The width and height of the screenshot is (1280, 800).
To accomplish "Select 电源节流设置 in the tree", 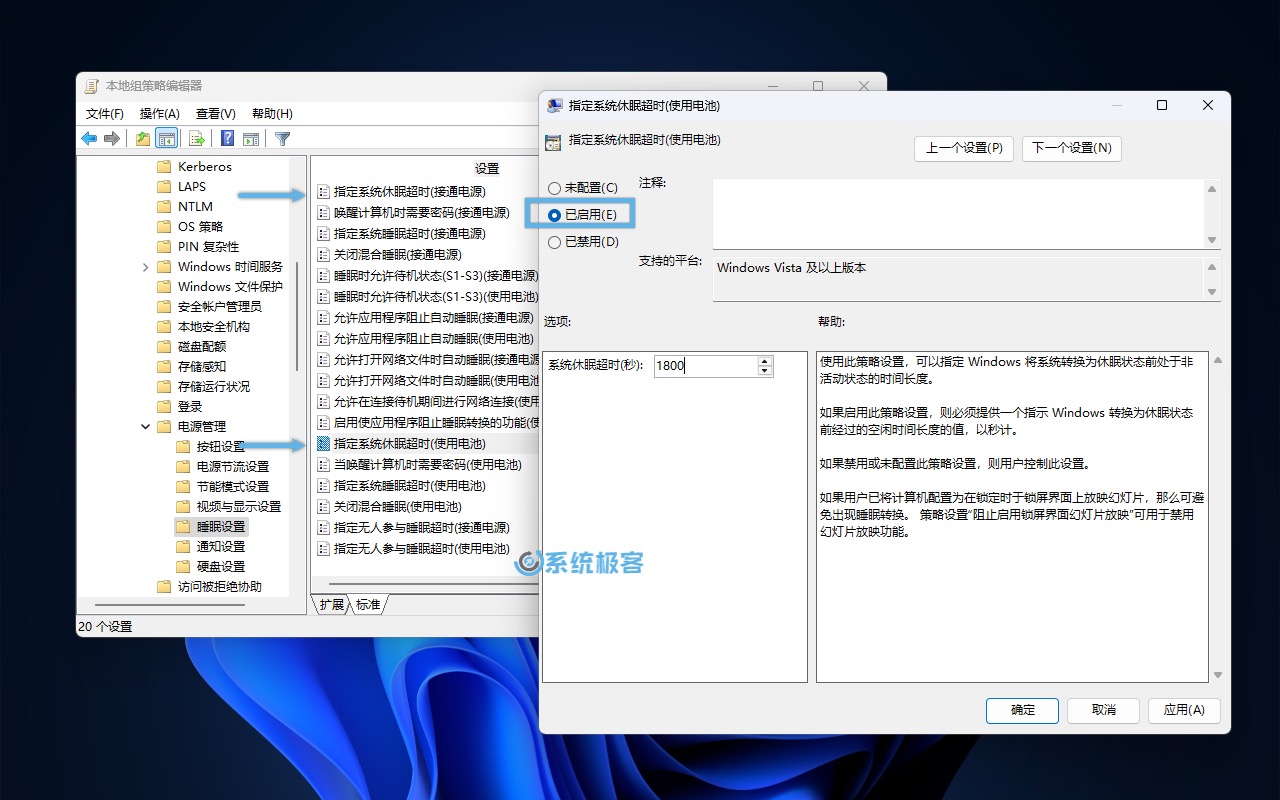I will [x=232, y=467].
